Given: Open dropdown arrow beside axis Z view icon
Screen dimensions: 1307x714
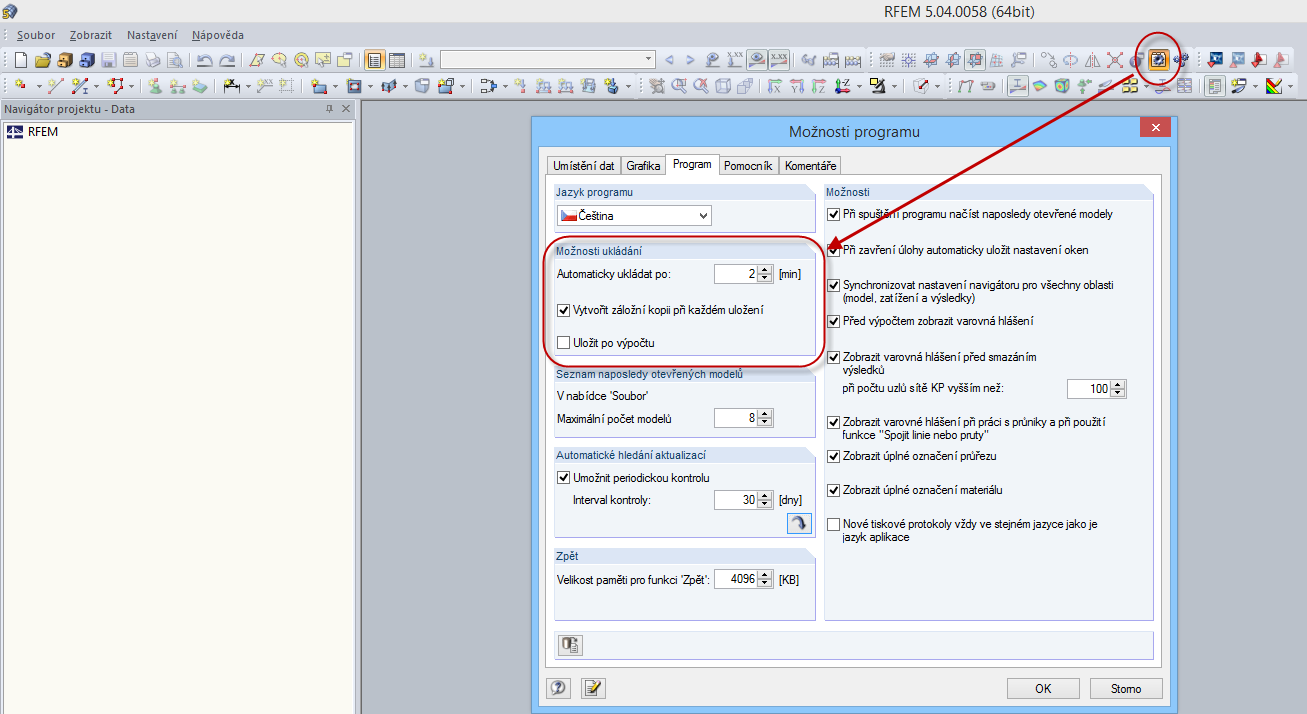Looking at the screenshot, I should 859,86.
